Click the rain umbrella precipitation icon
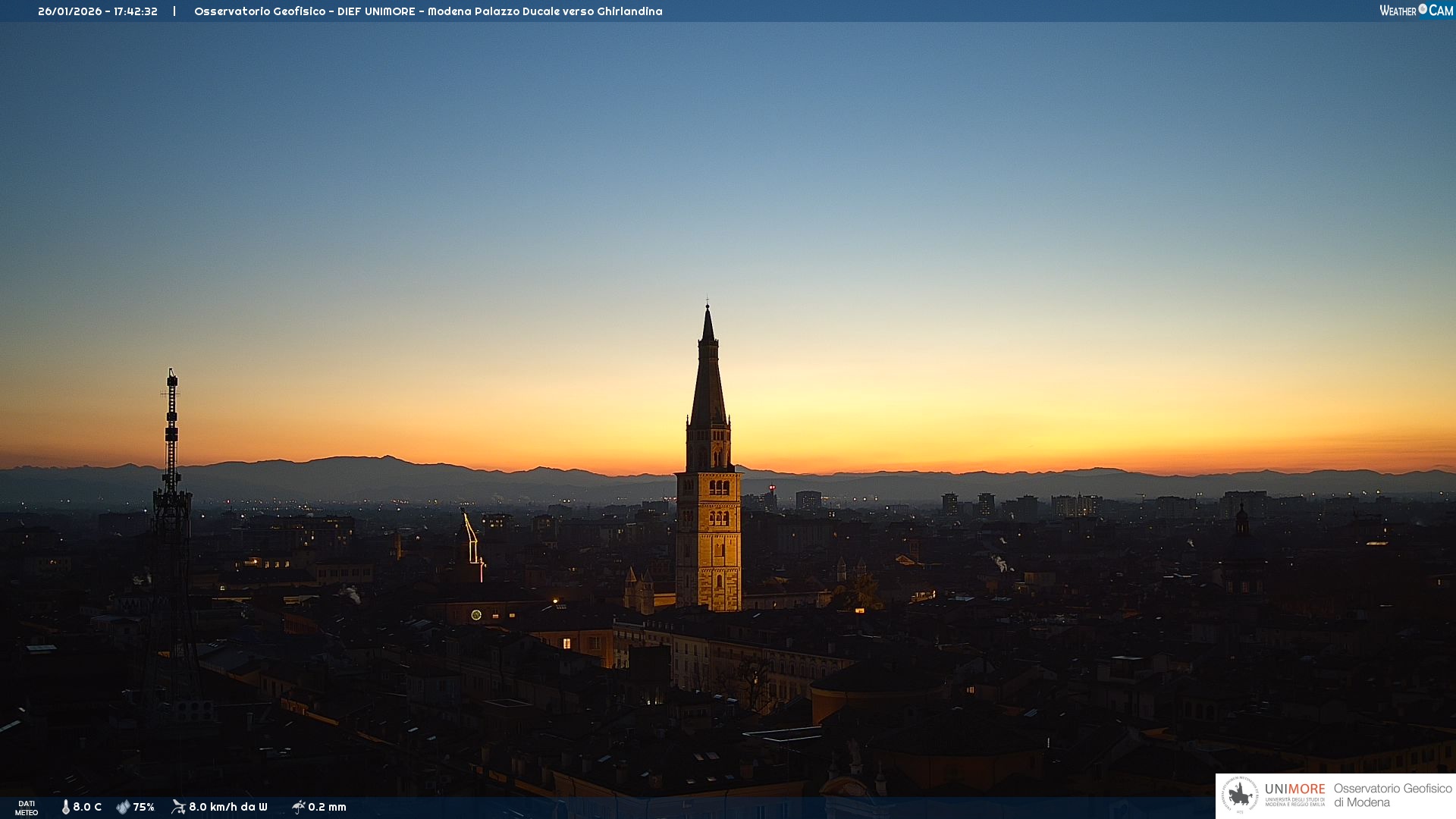This screenshot has height=819, width=1456. pyautogui.click(x=298, y=807)
